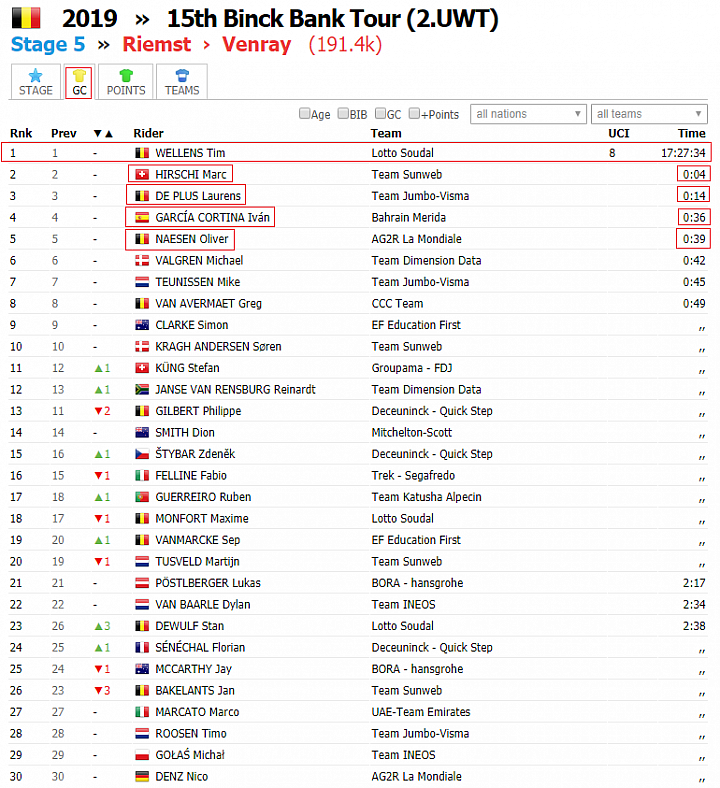Click the Belgian flag in the race title
This screenshot has height=788, width=720.
[26, 18]
